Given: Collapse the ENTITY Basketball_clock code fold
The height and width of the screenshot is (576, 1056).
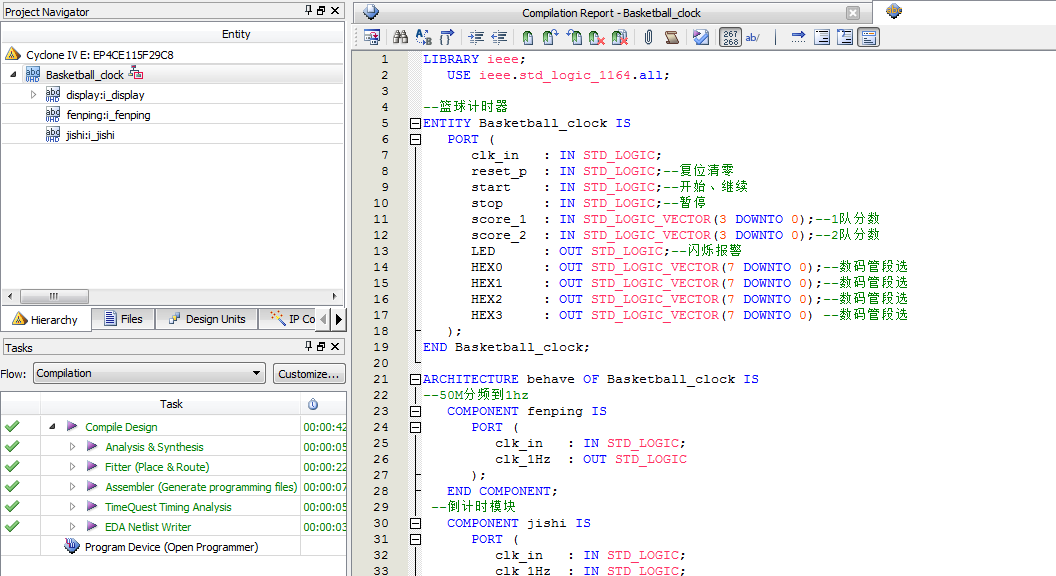Looking at the screenshot, I should pyautogui.click(x=415, y=124).
